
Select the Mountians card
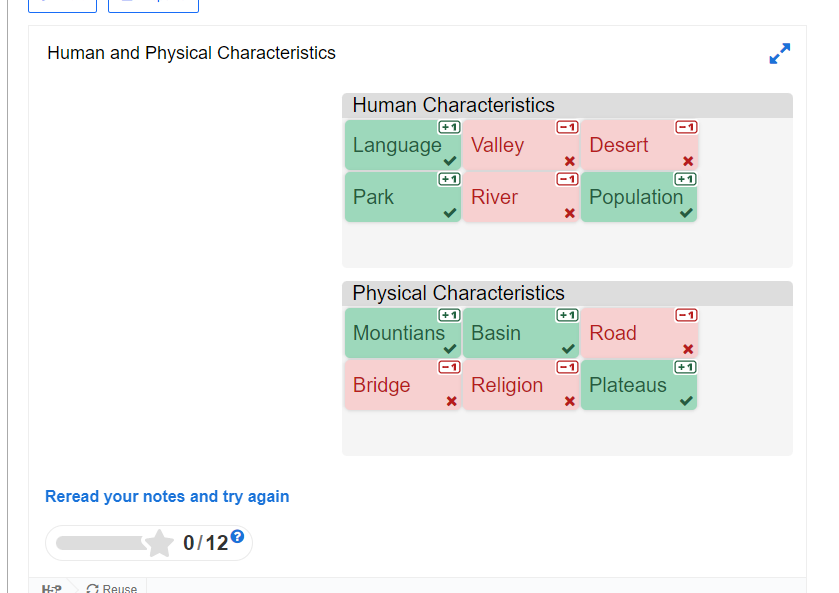403,333
